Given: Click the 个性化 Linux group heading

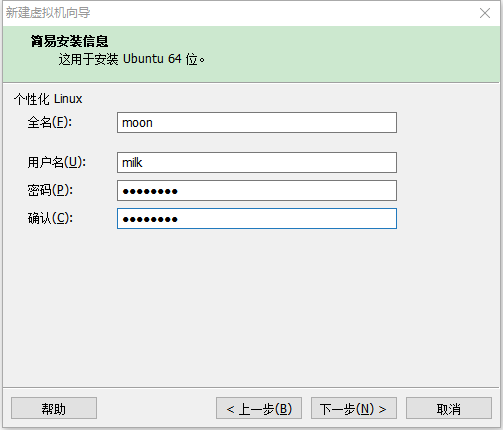Looking at the screenshot, I should (48, 99).
